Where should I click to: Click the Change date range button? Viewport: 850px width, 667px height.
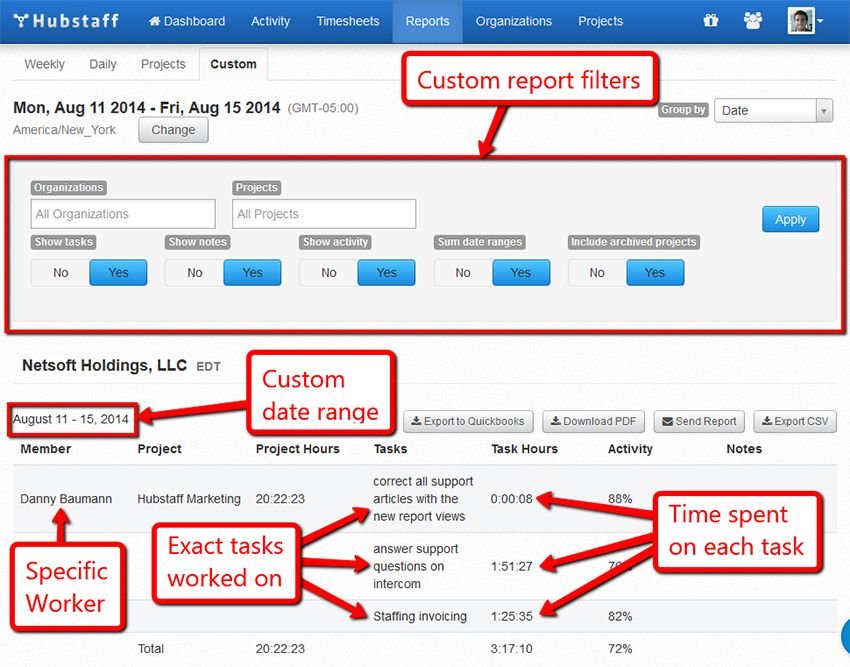(173, 130)
